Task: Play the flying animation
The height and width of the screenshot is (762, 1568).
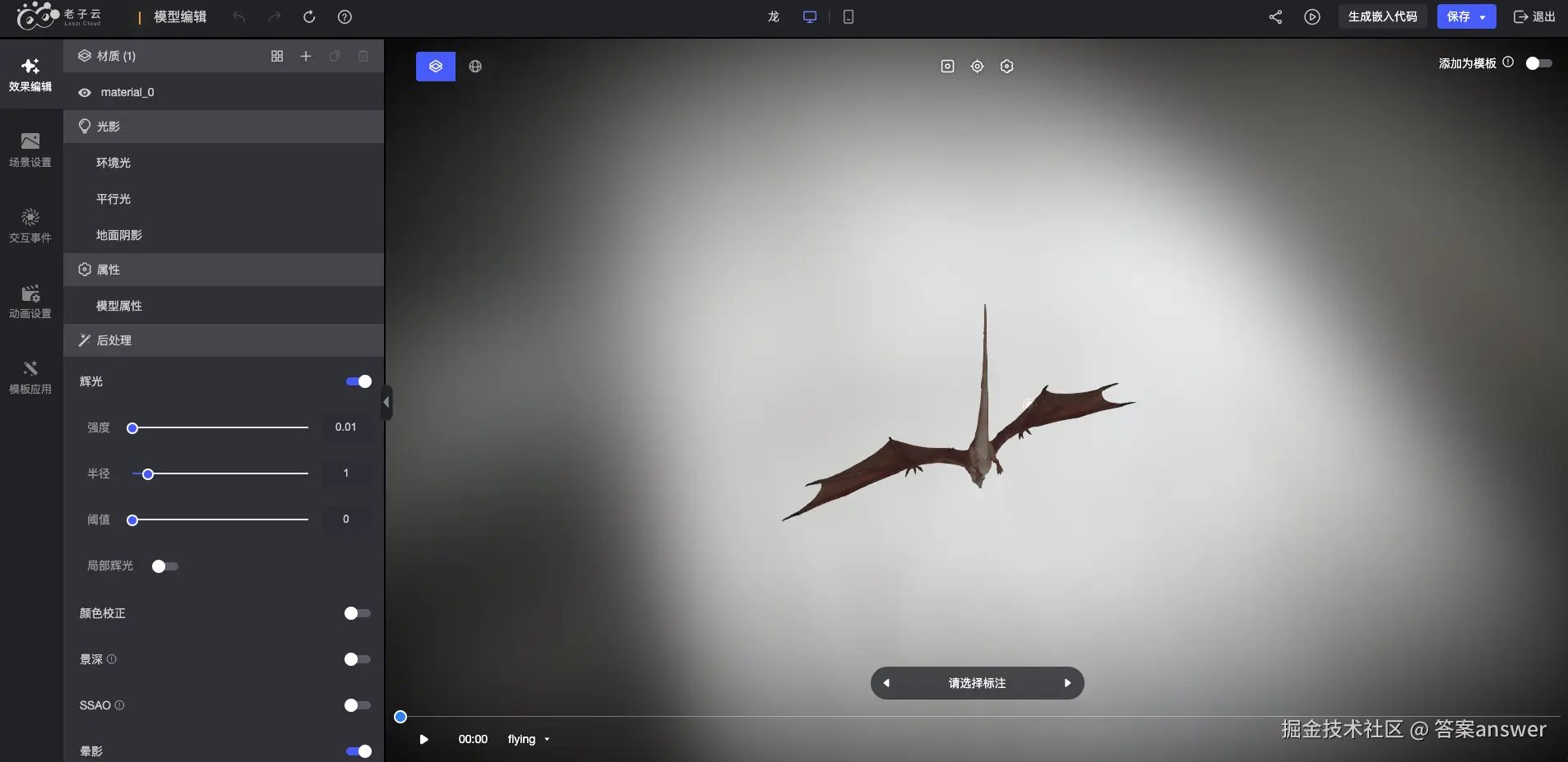Action: [x=424, y=739]
